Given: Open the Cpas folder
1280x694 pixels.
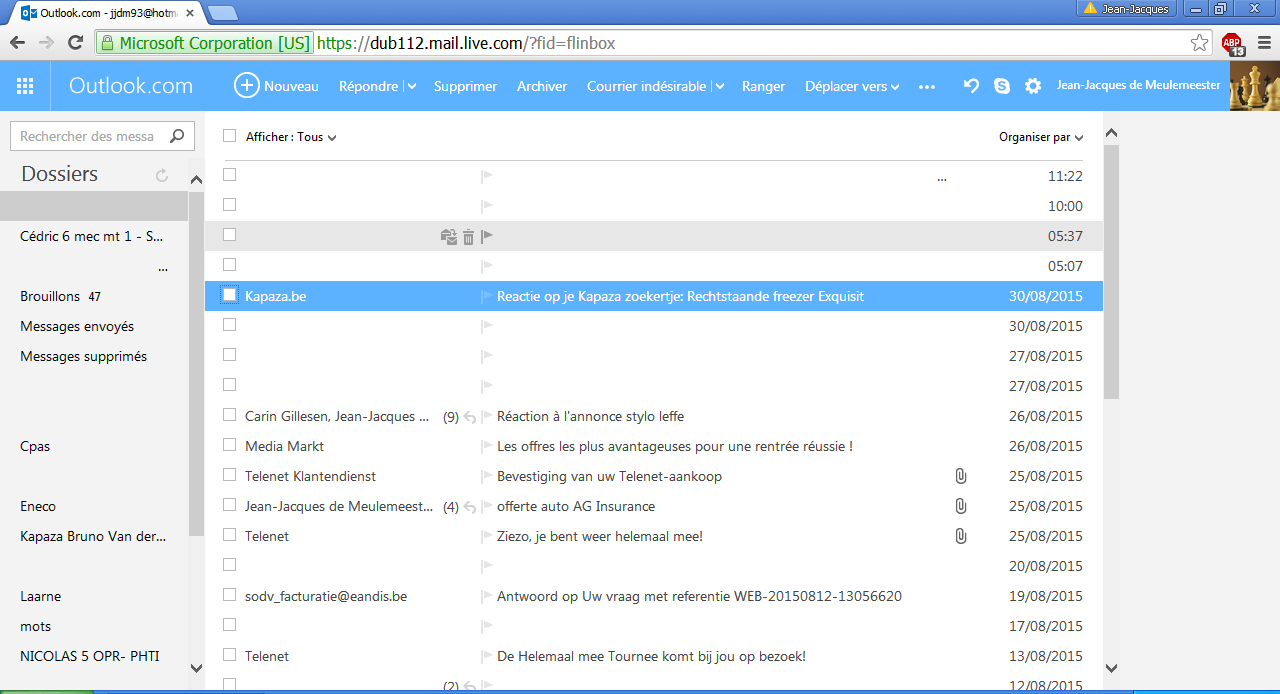Looking at the screenshot, I should (x=35, y=446).
